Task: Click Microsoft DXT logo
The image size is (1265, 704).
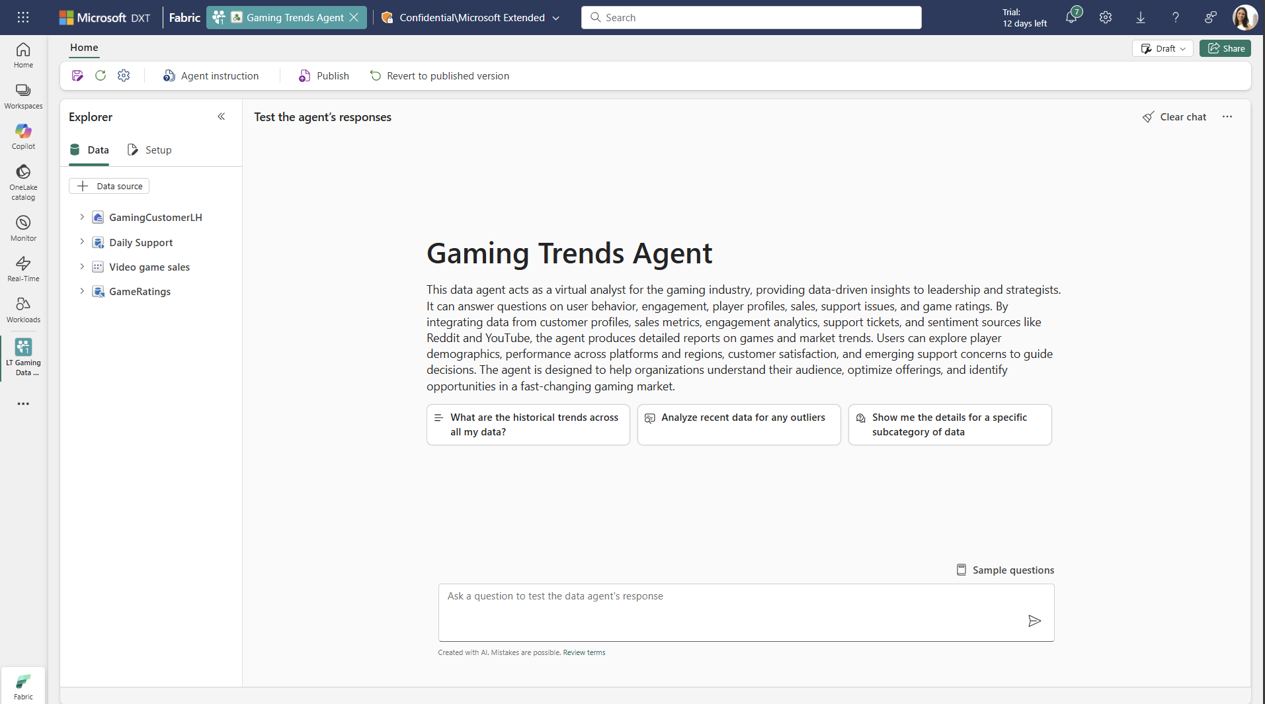Action: (104, 17)
